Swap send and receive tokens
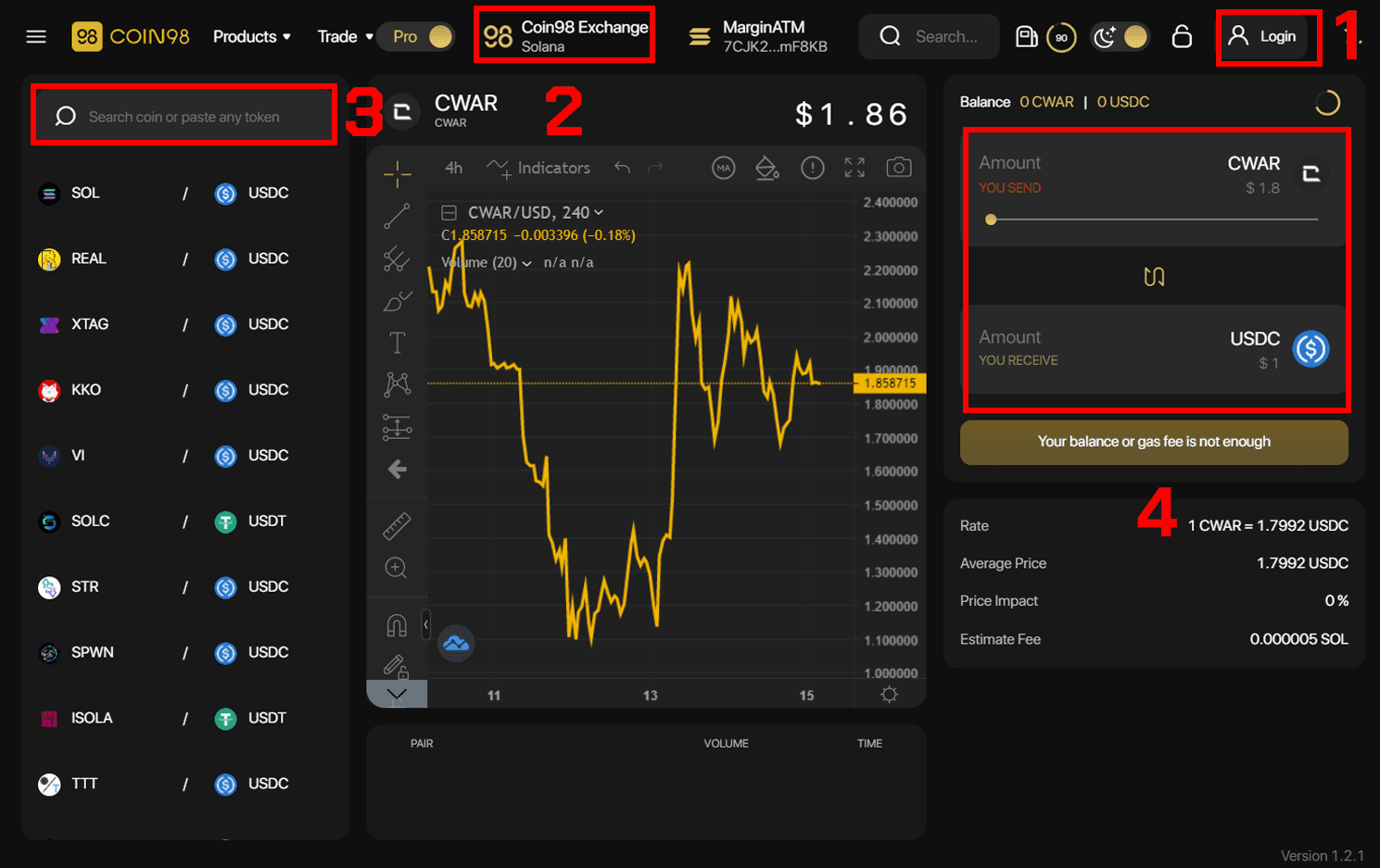 (1154, 276)
